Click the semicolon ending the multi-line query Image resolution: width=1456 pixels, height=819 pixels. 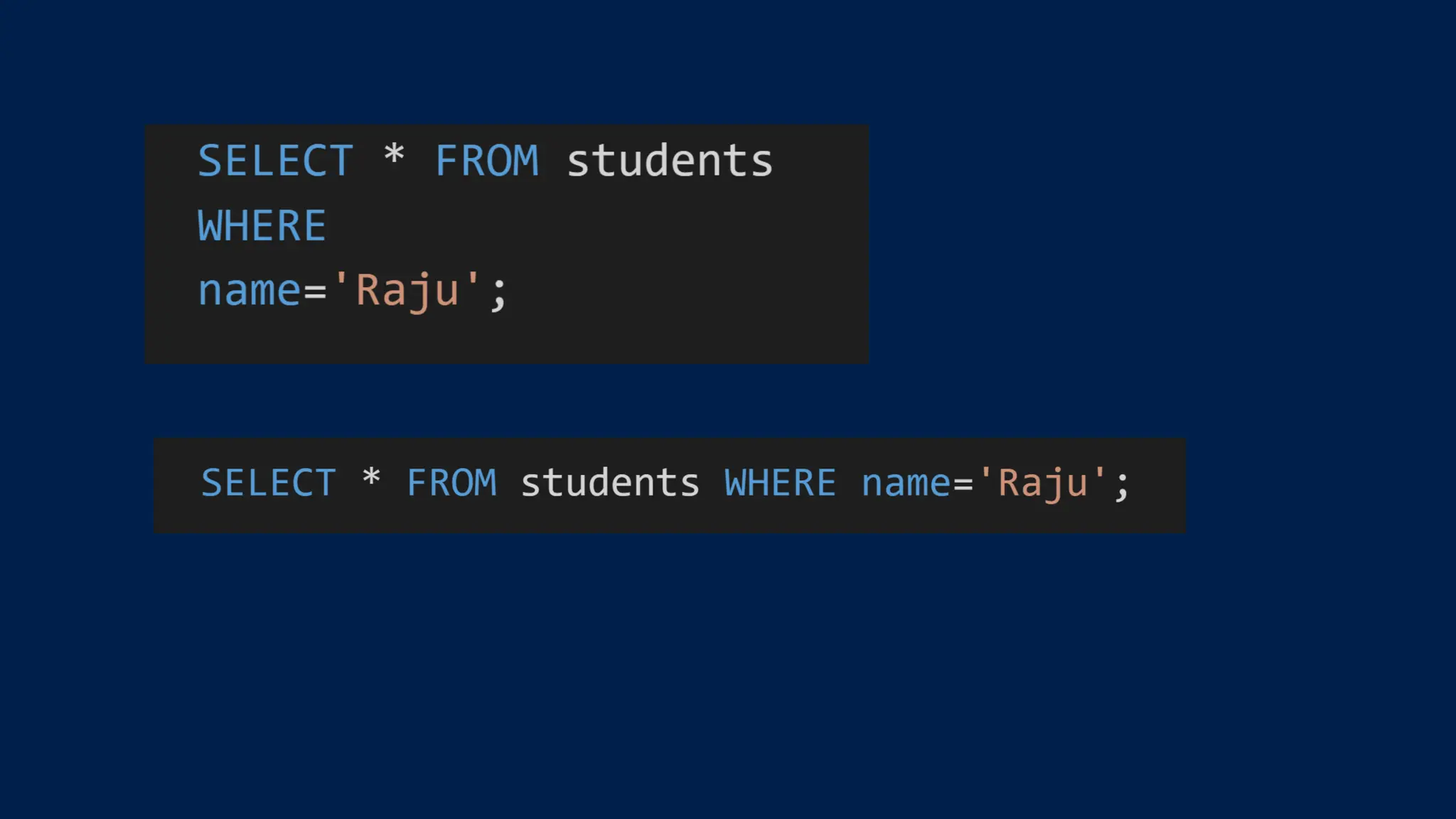[x=498, y=294]
